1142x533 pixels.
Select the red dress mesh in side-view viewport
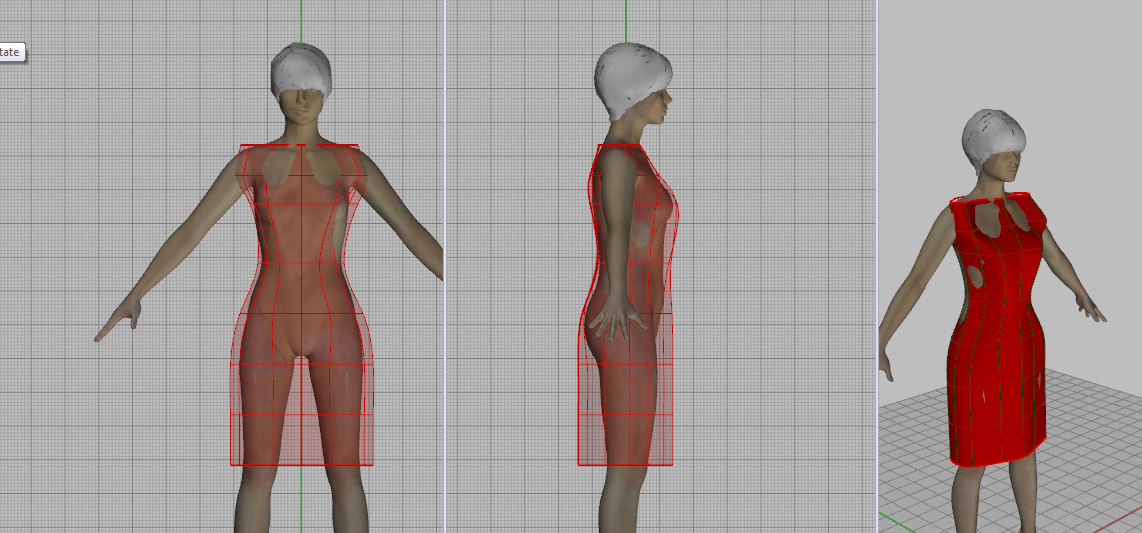pos(629,304)
